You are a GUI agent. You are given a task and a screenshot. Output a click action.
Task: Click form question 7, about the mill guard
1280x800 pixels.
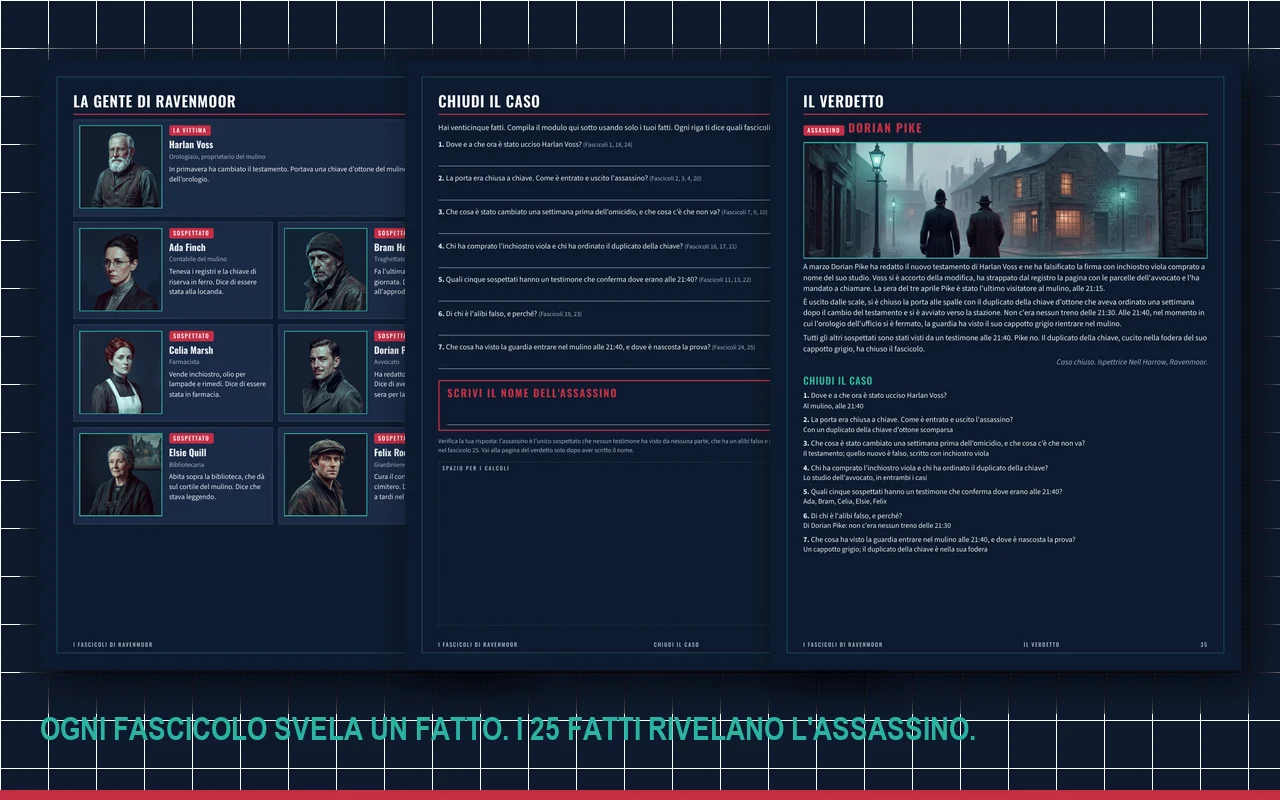596,347
